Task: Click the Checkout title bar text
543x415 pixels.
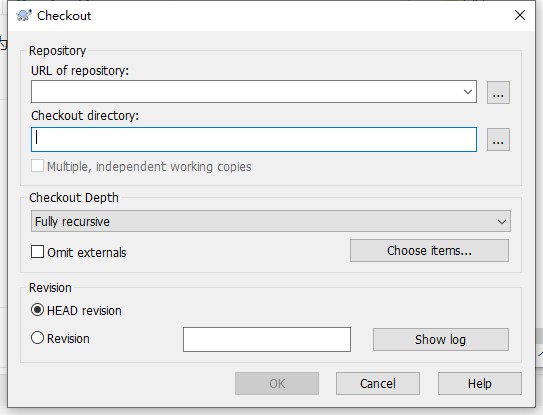Action: [64, 16]
